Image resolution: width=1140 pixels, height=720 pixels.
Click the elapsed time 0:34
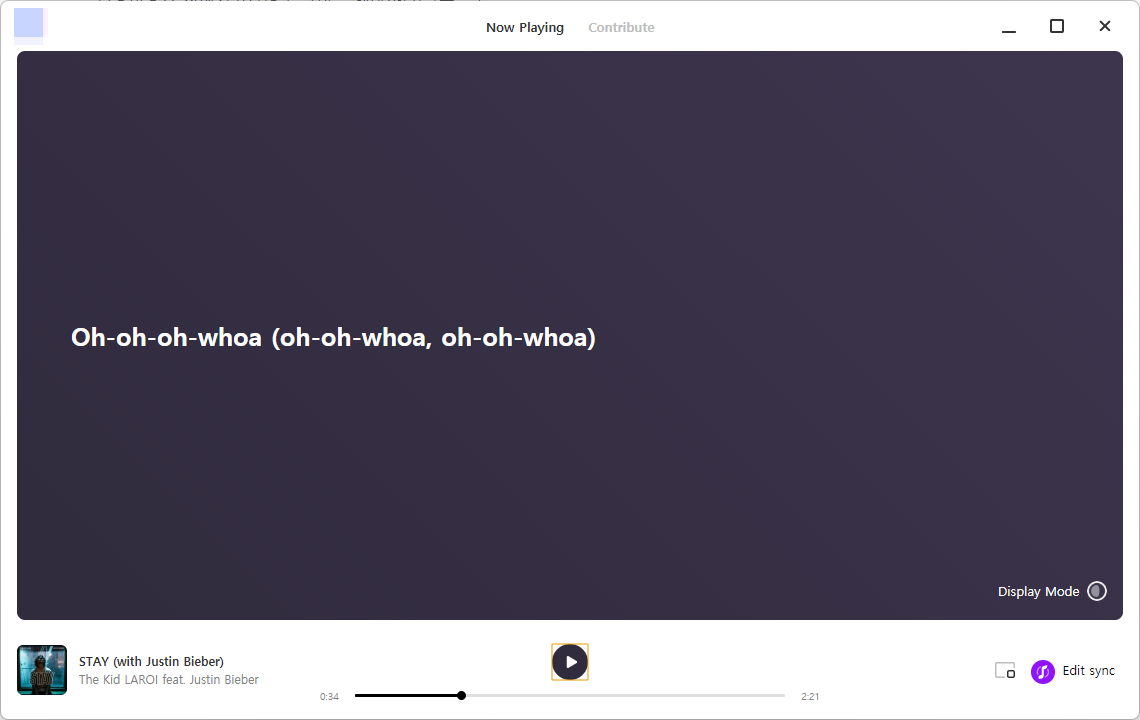[x=329, y=697]
